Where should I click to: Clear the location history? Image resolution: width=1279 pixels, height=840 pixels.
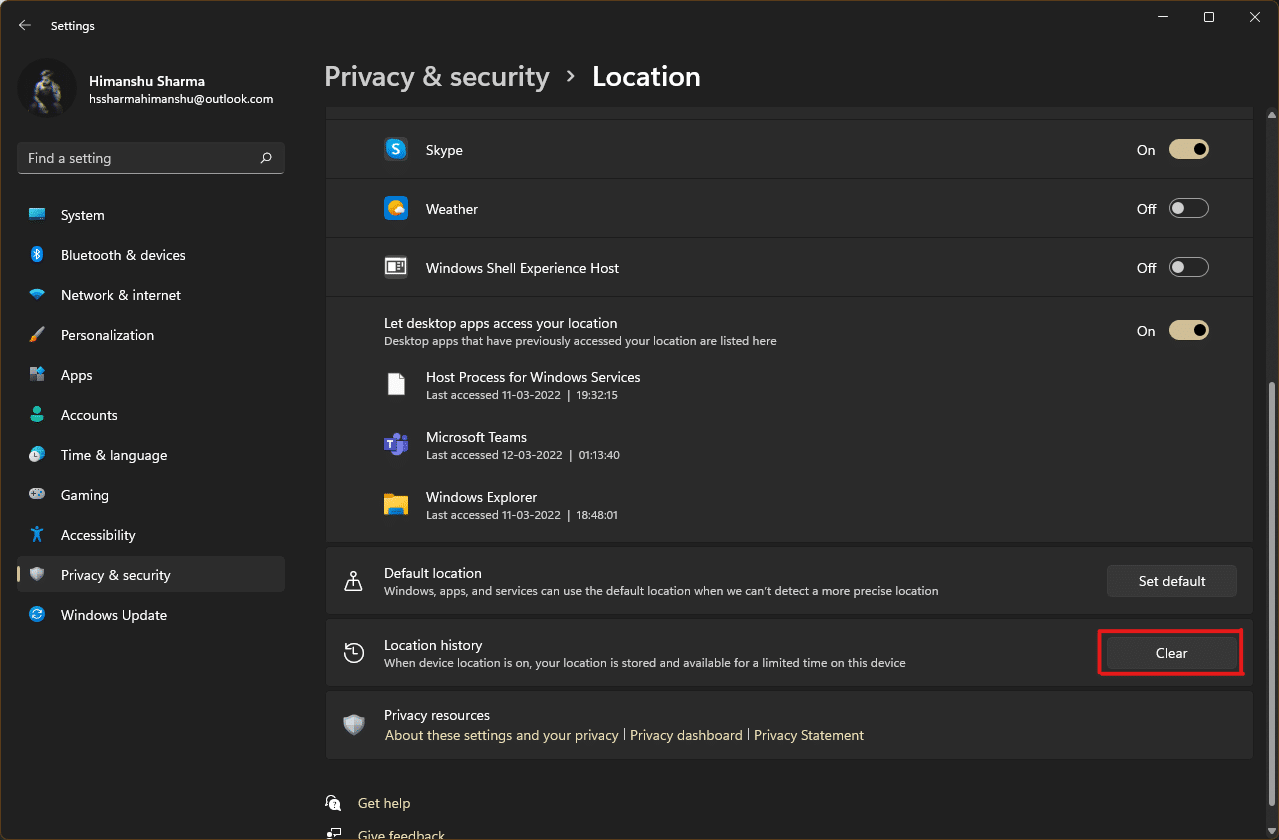pos(1171,653)
